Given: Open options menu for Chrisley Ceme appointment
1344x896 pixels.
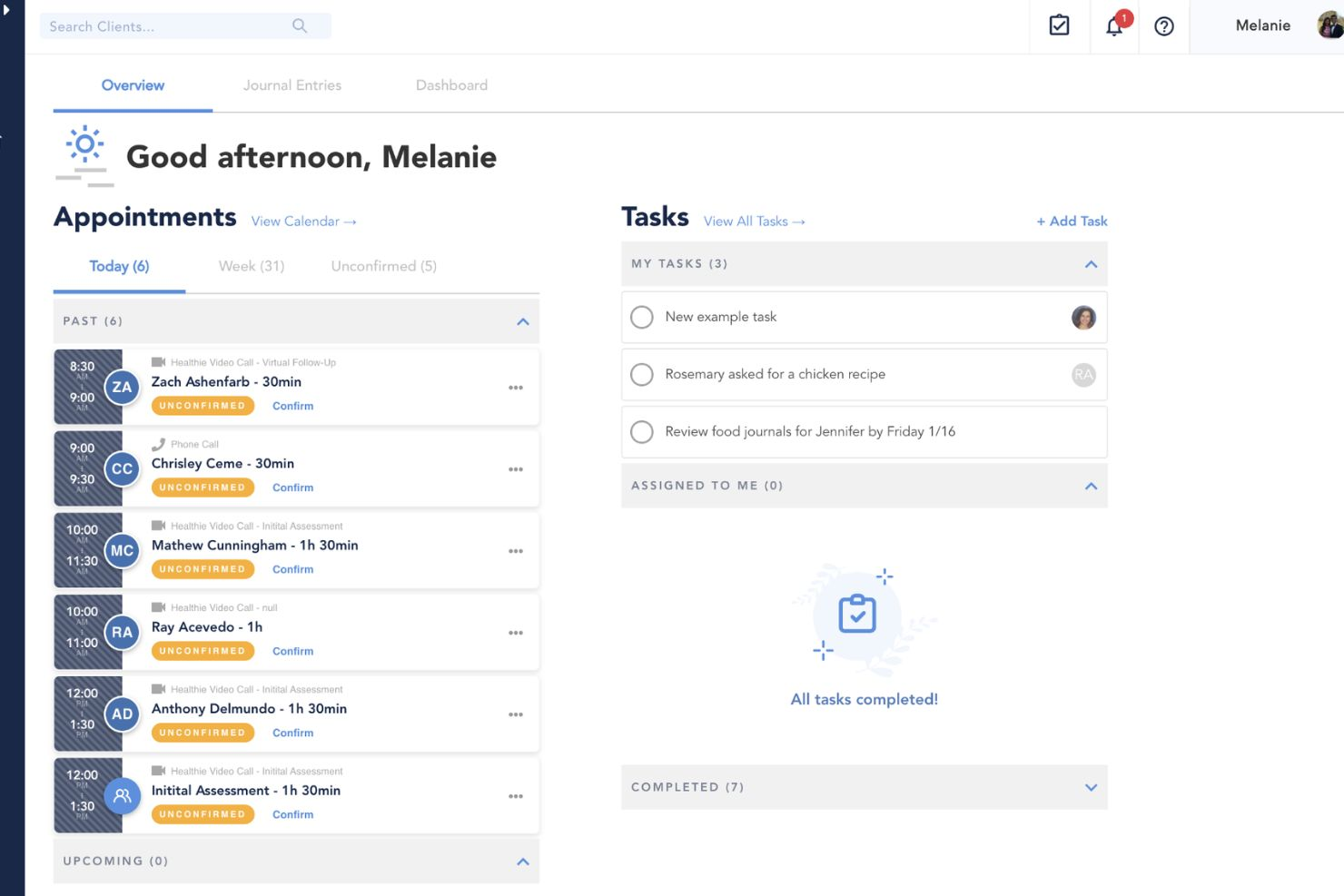Looking at the screenshot, I should (516, 469).
